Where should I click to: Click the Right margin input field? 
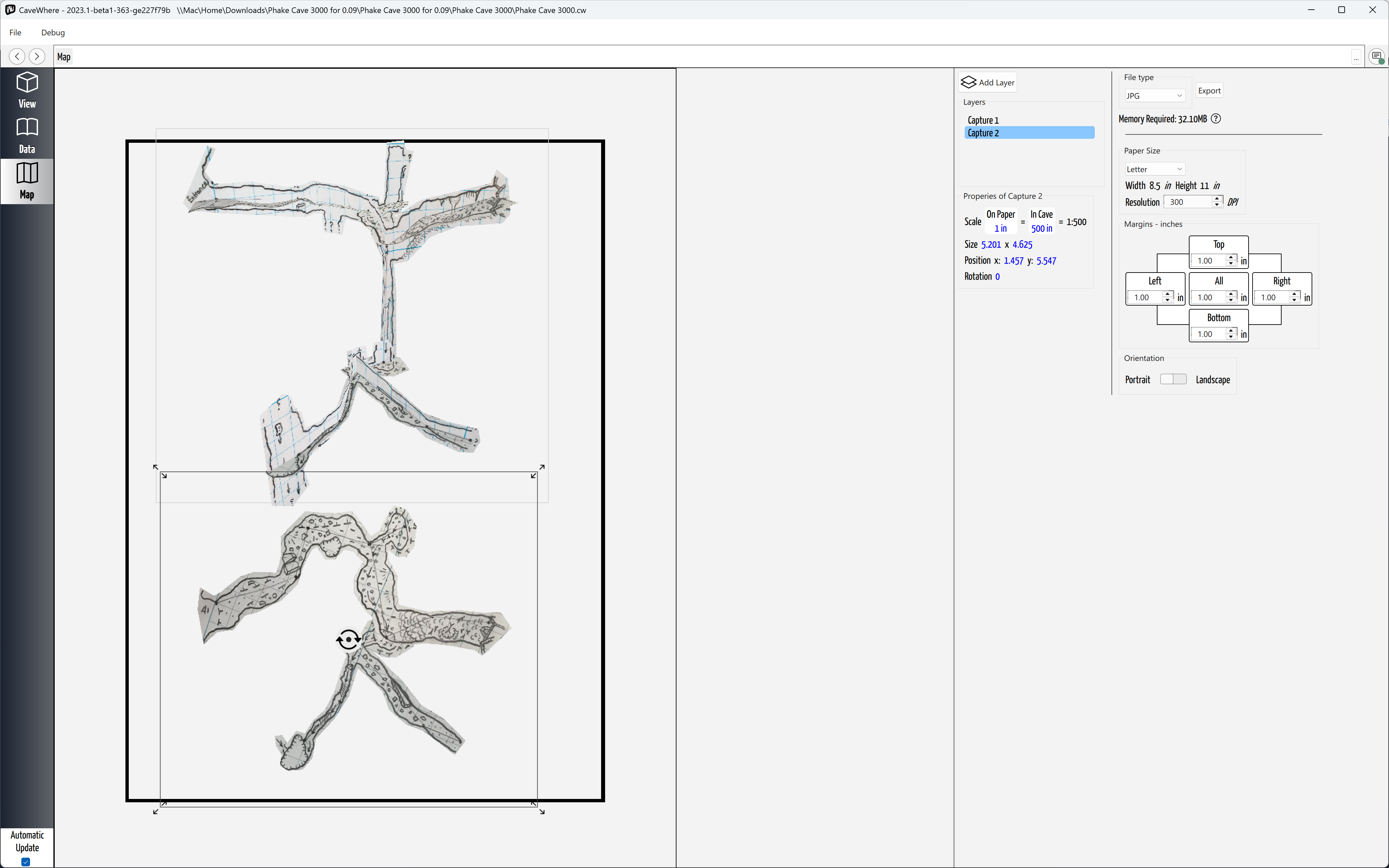click(x=1272, y=297)
